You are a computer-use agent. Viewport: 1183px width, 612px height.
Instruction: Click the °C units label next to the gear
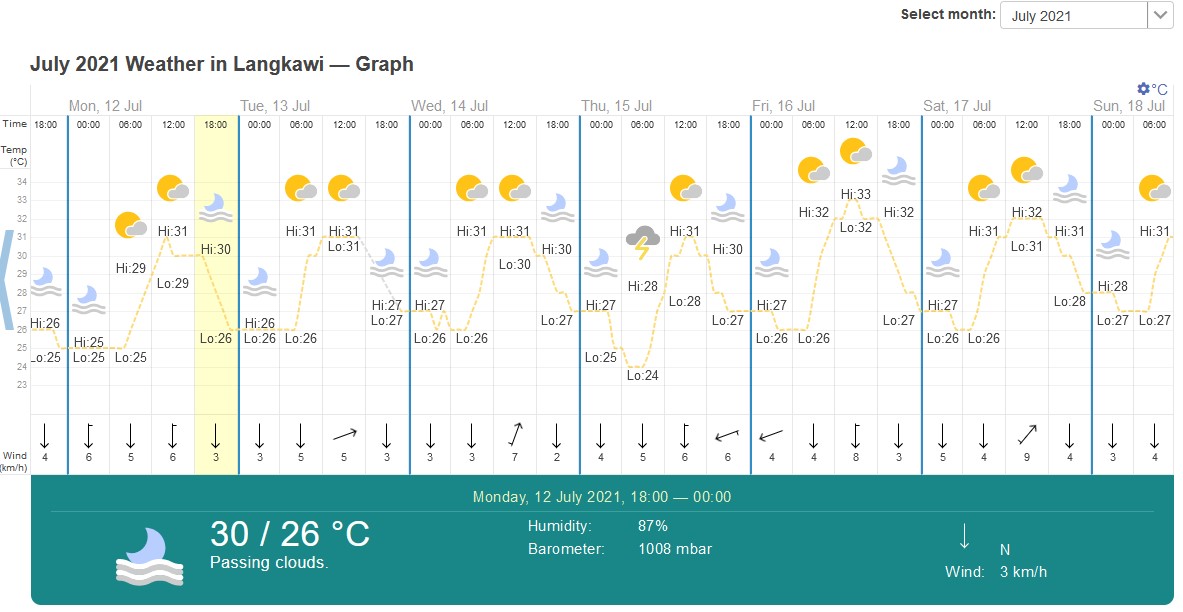pos(1159,89)
